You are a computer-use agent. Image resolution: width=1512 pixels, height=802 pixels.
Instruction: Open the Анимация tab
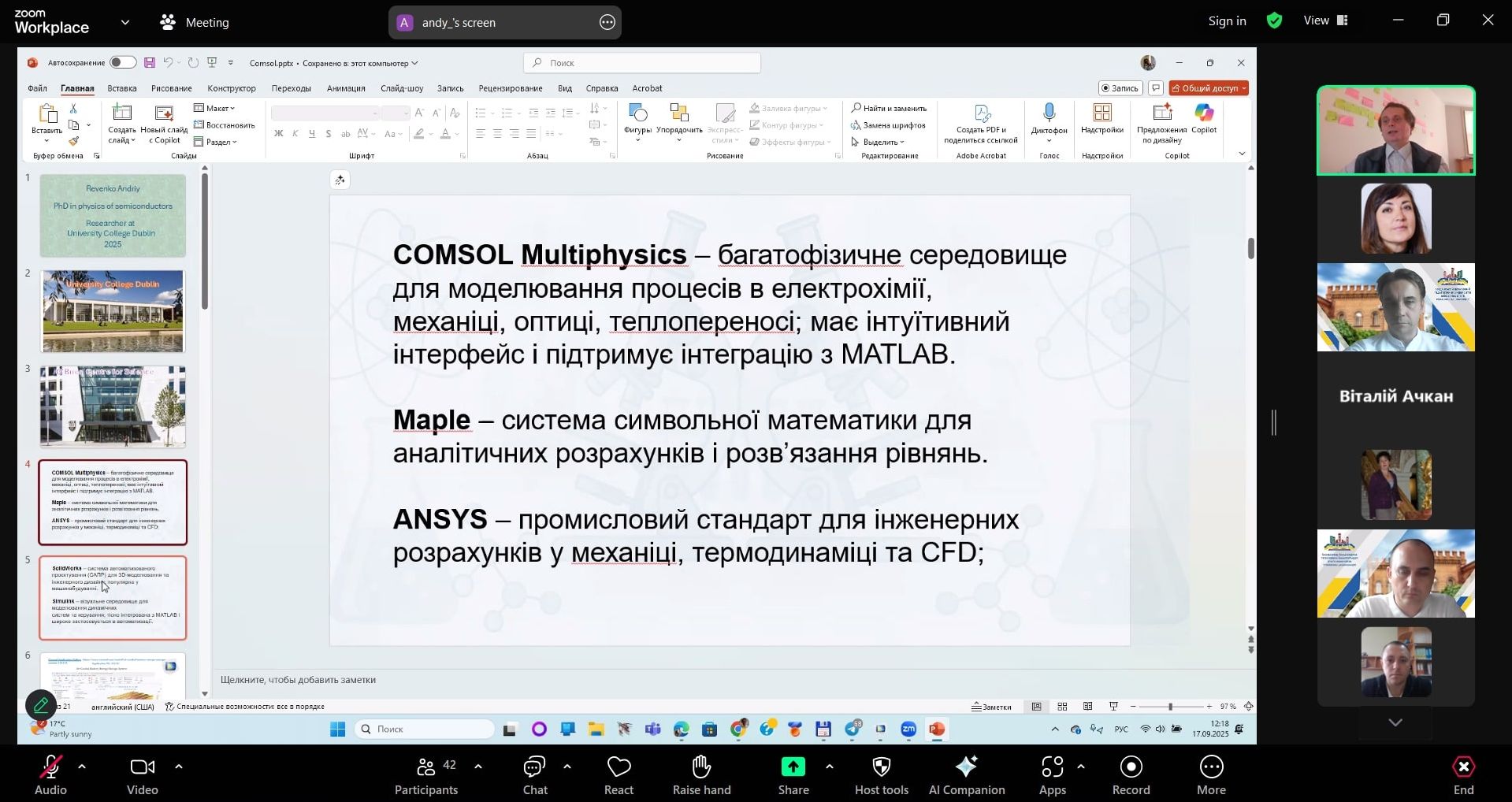click(346, 88)
